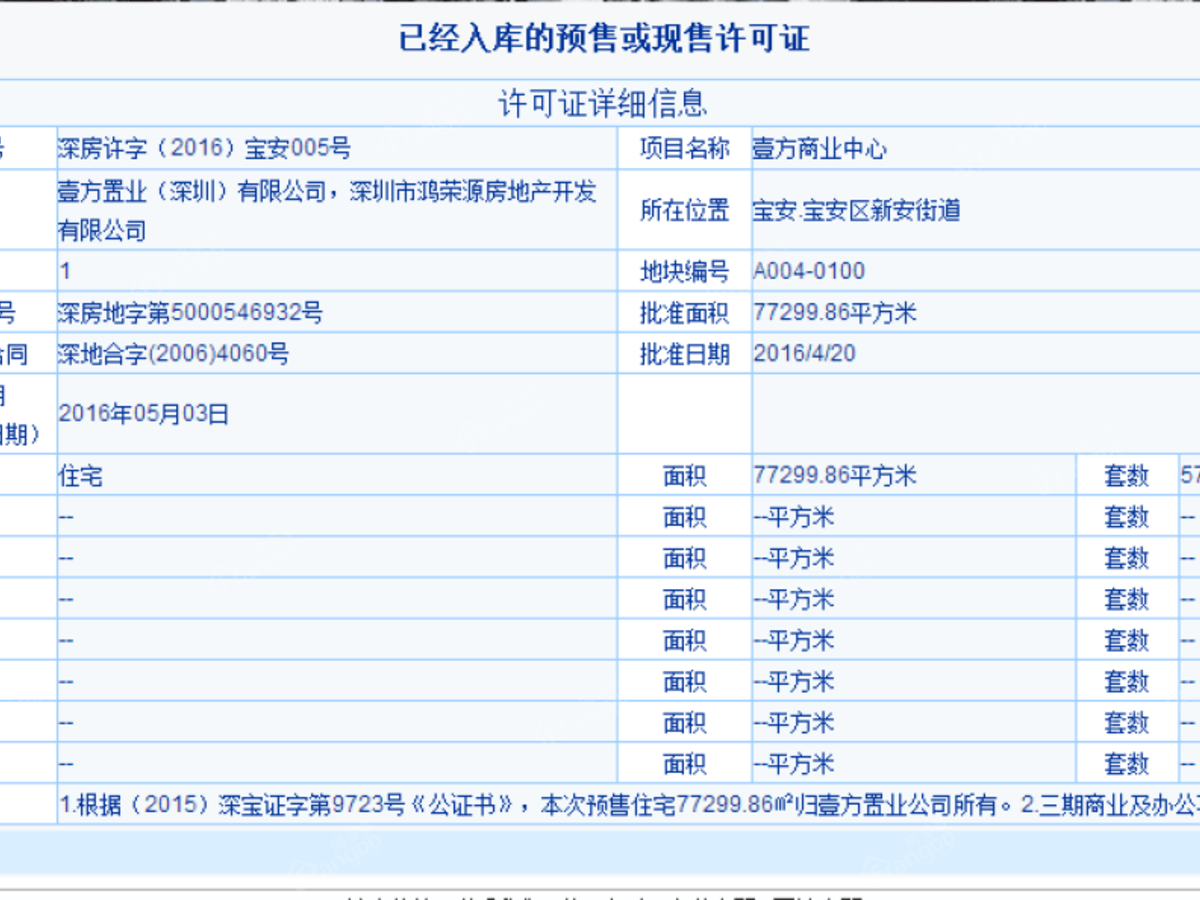
Task: Select land certificate 深房地字第5000546932号
Action: tap(190, 313)
